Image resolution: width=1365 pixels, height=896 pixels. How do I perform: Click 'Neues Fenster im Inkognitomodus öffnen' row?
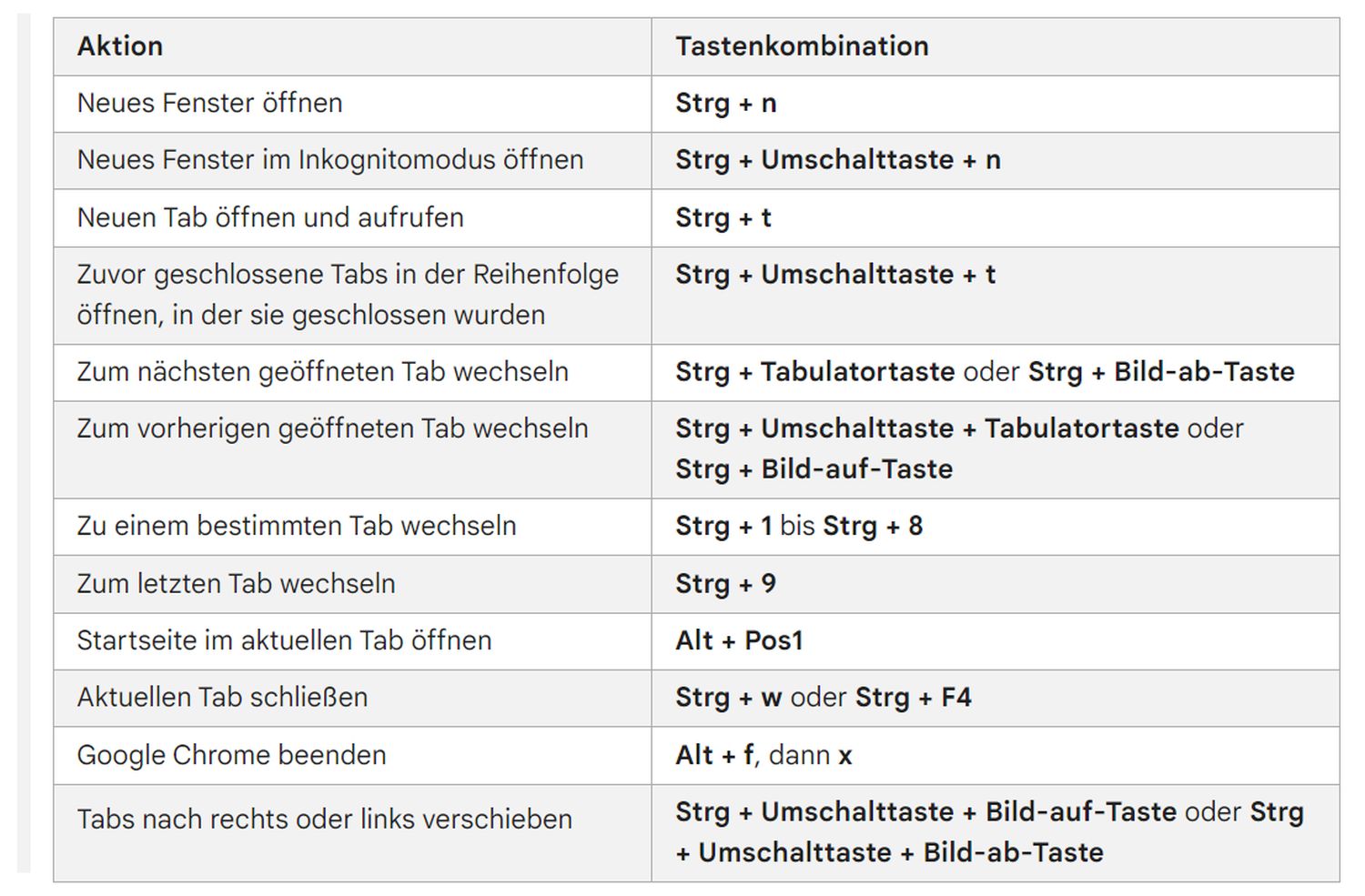pos(329,160)
